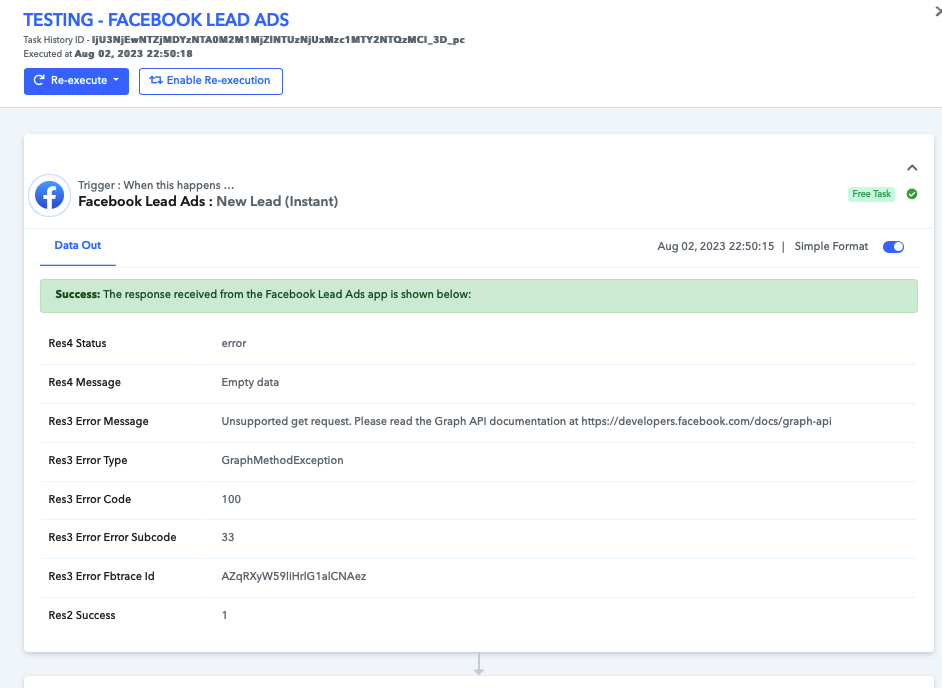
Task: Click the Res3 Error Fbtrace Id label
Action: (x=102, y=576)
